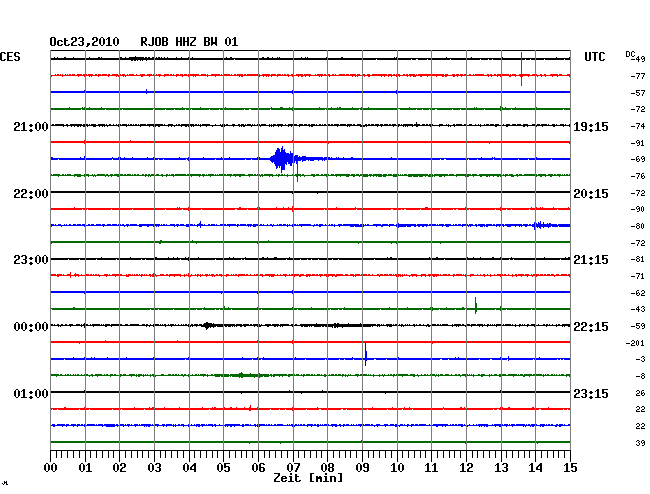
Task: Click the DC column header
Action: (x=630, y=54)
